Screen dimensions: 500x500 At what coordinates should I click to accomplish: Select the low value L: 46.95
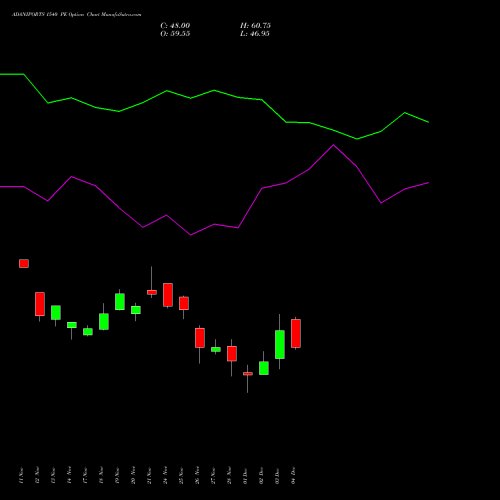255,34
